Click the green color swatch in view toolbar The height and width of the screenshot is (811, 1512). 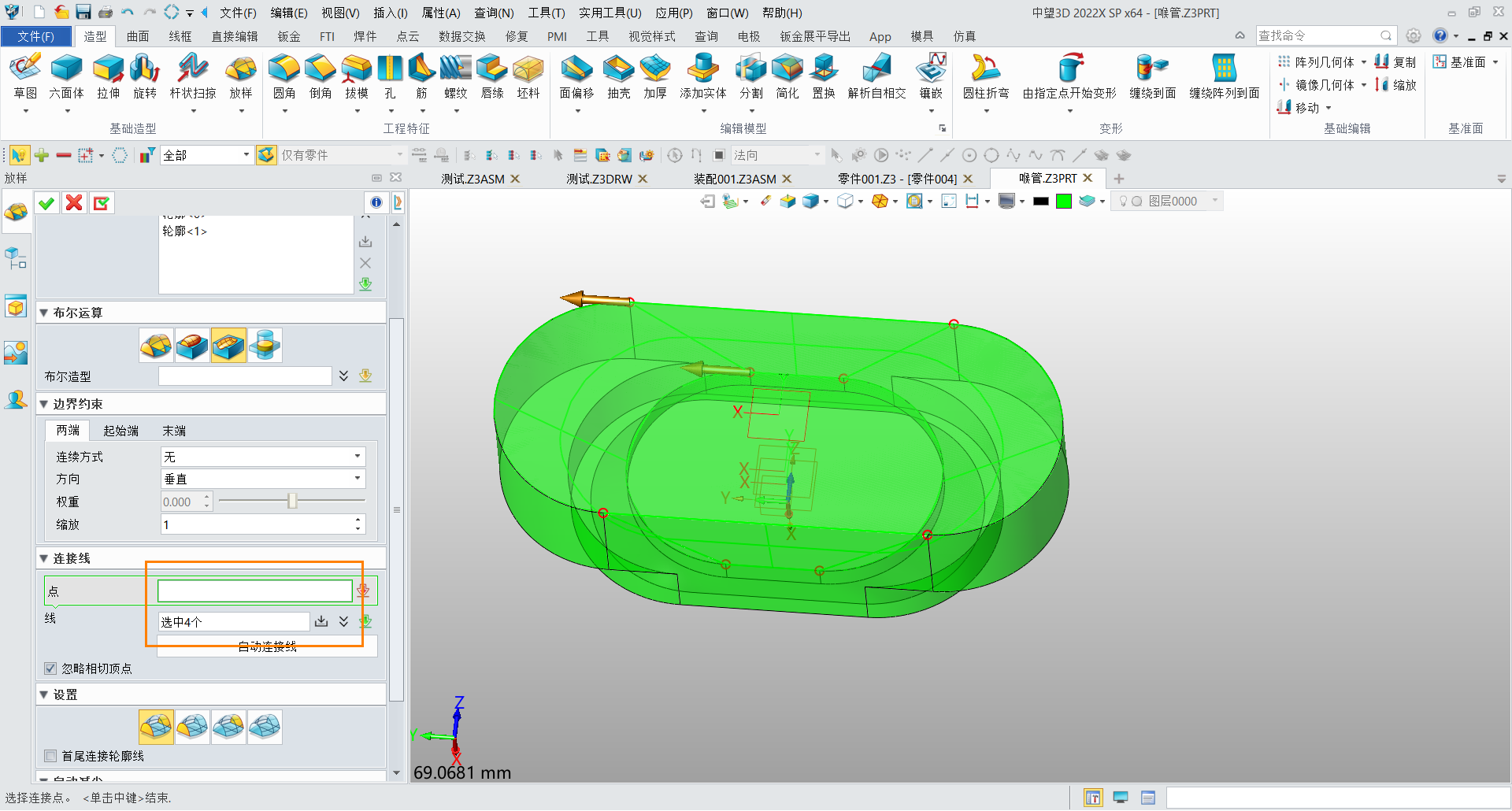1064,201
